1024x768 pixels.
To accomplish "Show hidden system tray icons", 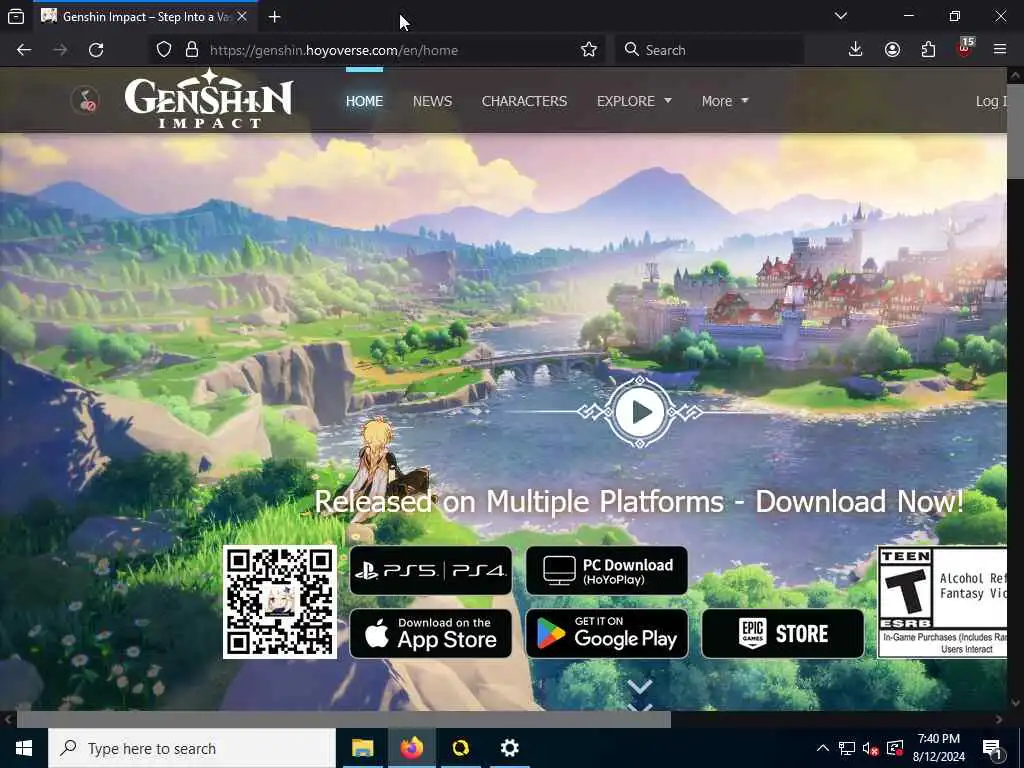I will coord(823,748).
